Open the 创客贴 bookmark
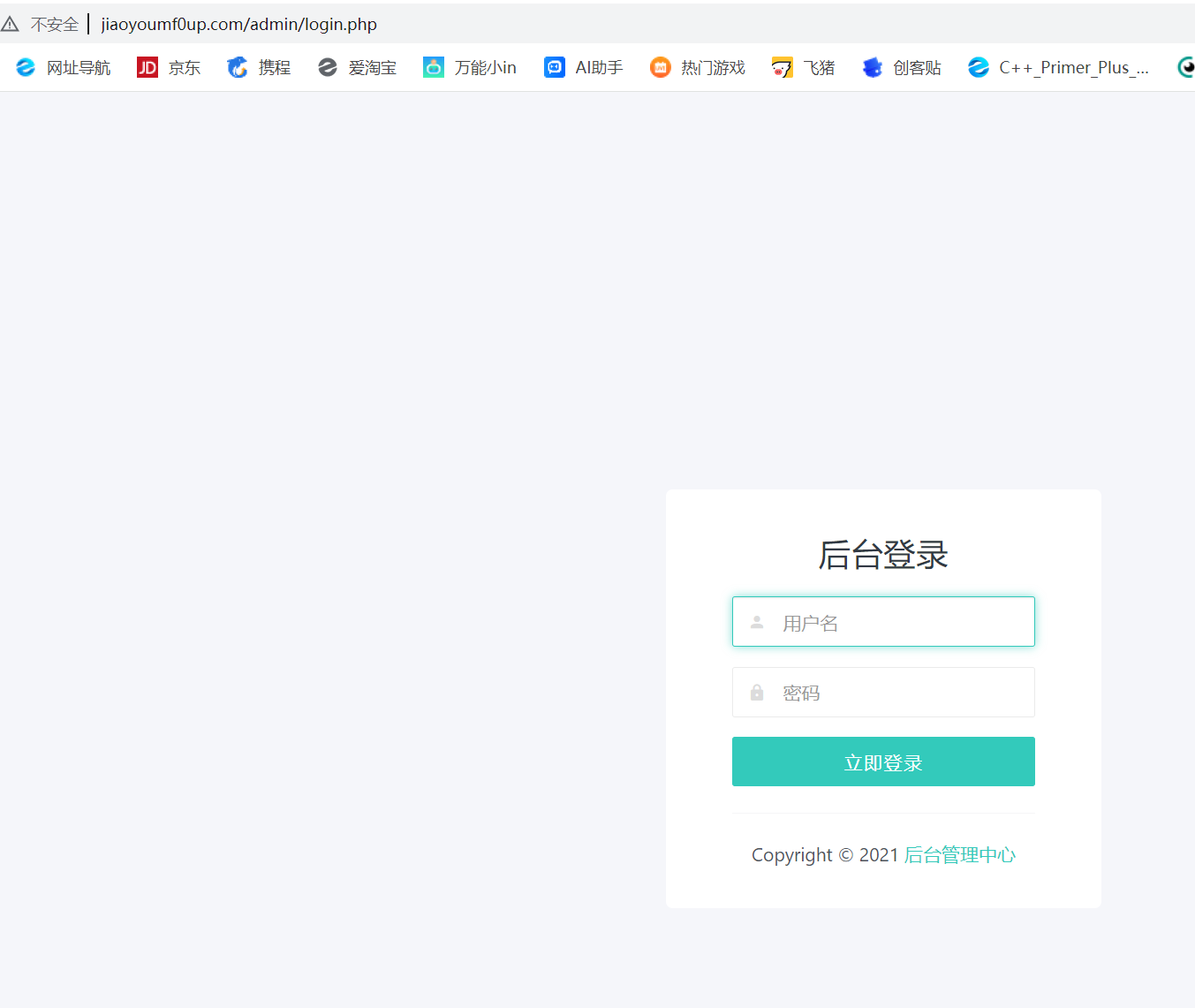1195x1008 pixels. click(x=902, y=67)
